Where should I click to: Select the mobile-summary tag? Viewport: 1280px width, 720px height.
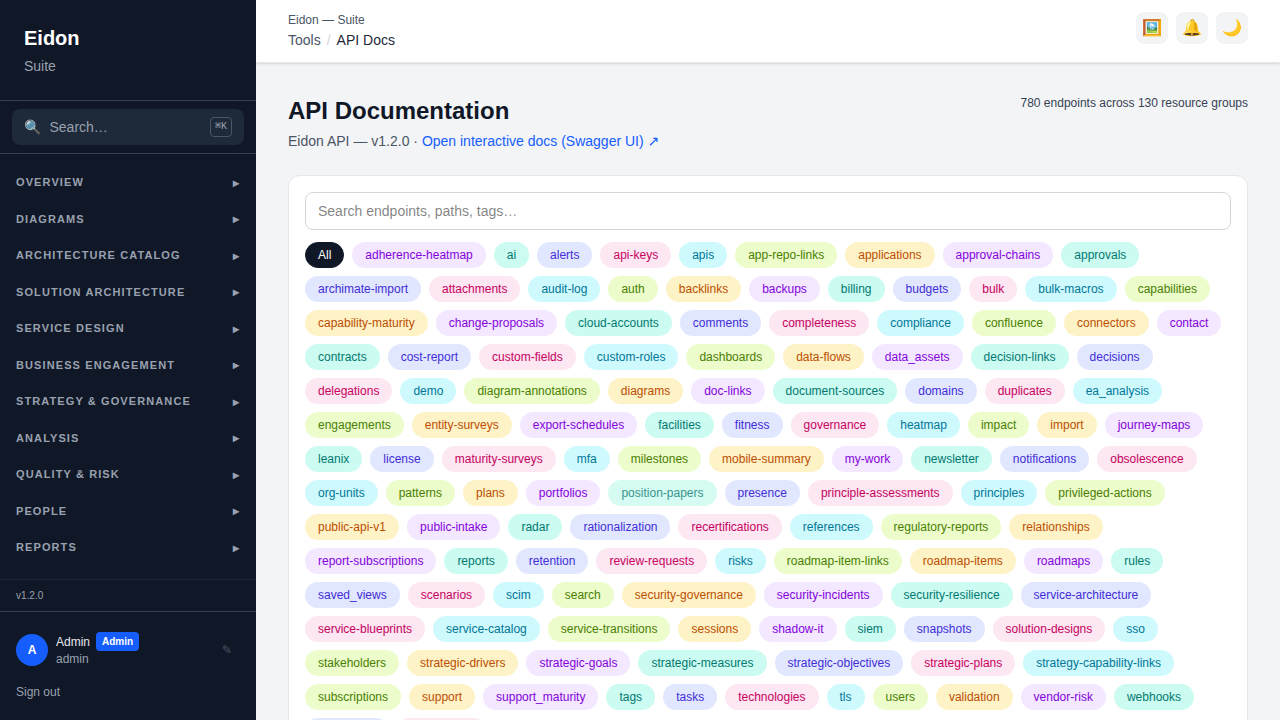tap(766, 459)
